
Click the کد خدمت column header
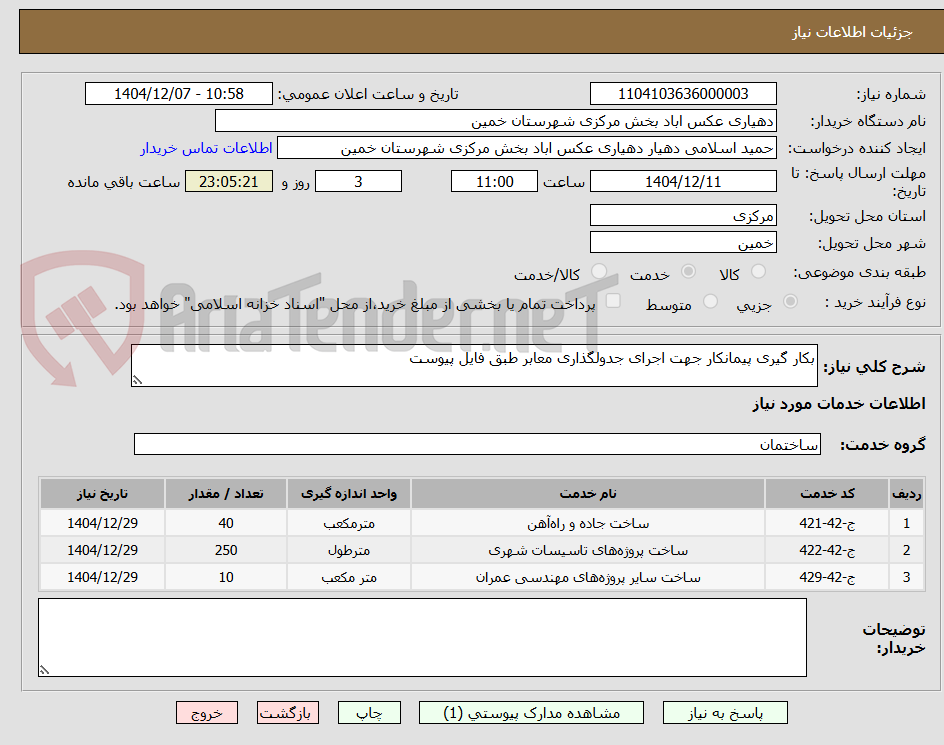[827, 494]
